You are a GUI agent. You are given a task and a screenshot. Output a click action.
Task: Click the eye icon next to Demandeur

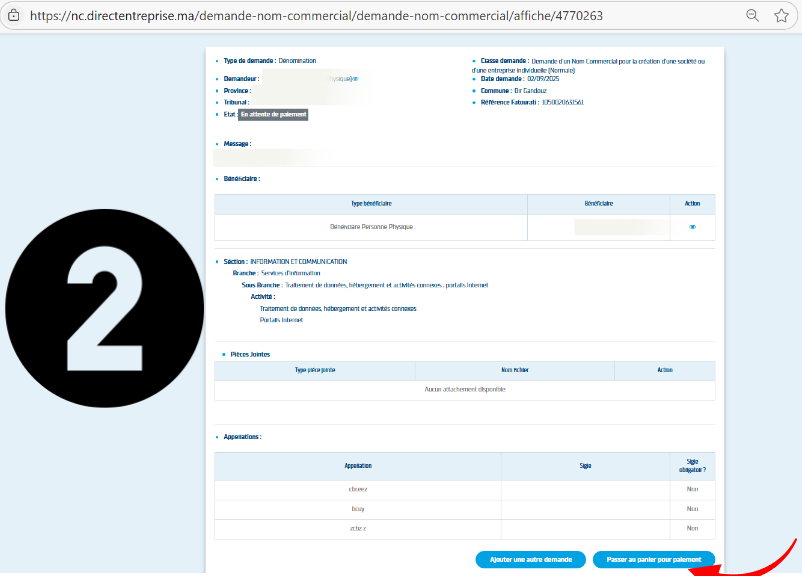click(x=353, y=78)
